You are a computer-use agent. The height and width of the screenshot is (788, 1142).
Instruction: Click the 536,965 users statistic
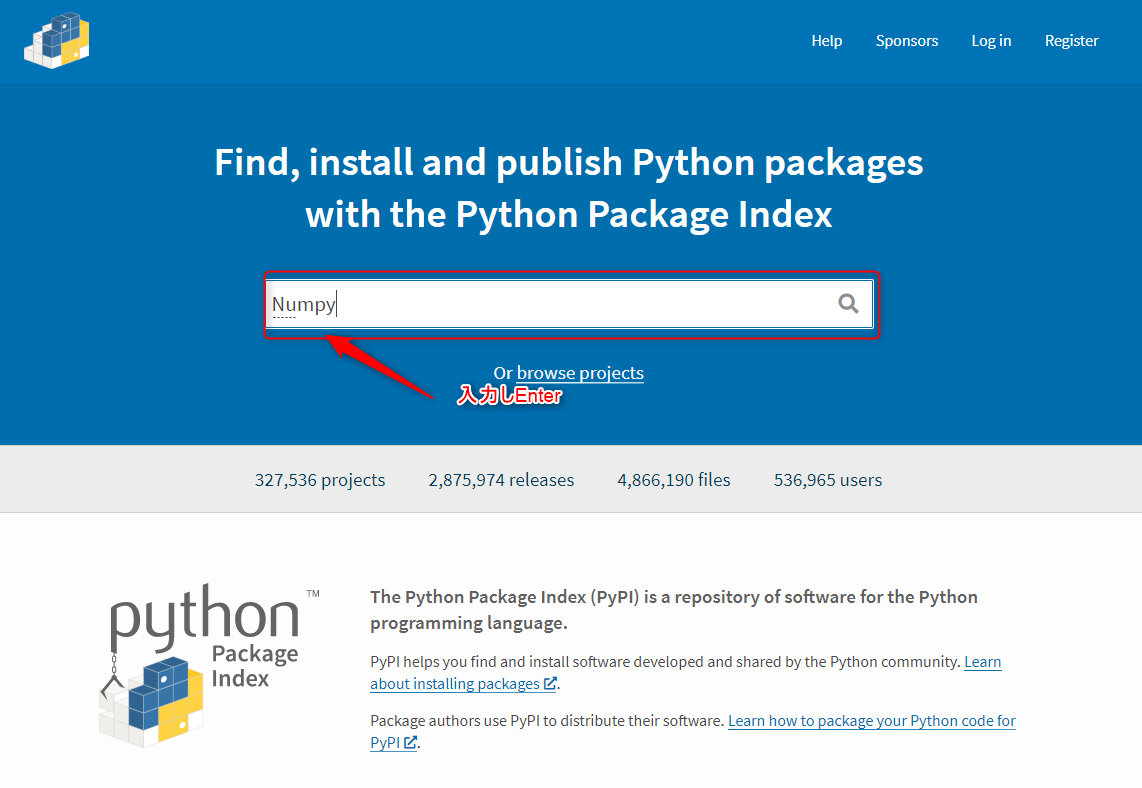tap(827, 480)
